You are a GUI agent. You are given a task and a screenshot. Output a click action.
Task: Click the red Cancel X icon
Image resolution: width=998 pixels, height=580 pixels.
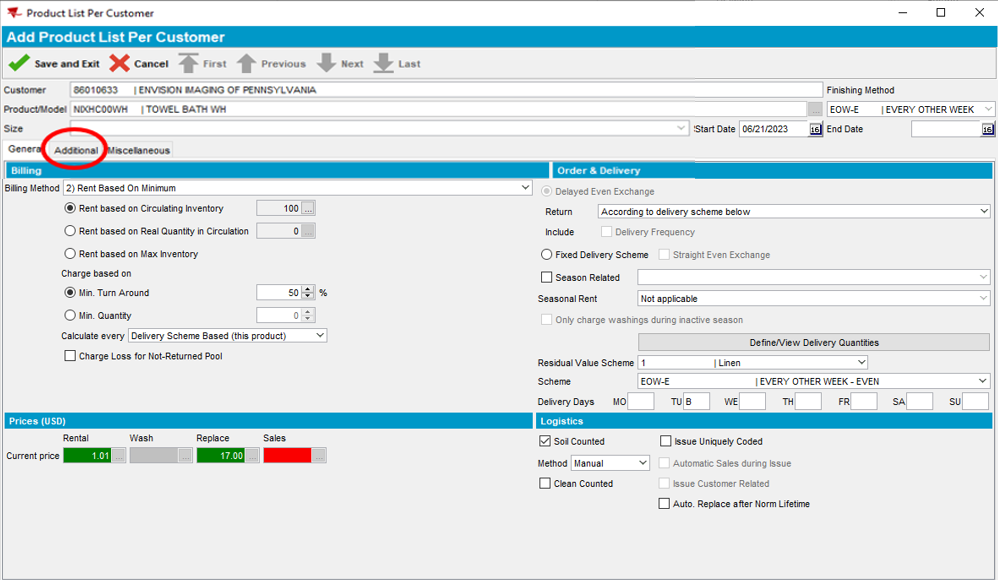tap(120, 63)
